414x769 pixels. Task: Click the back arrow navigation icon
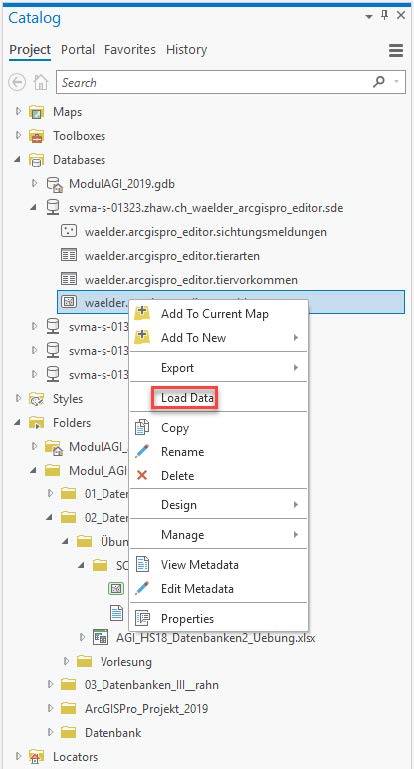[17, 82]
